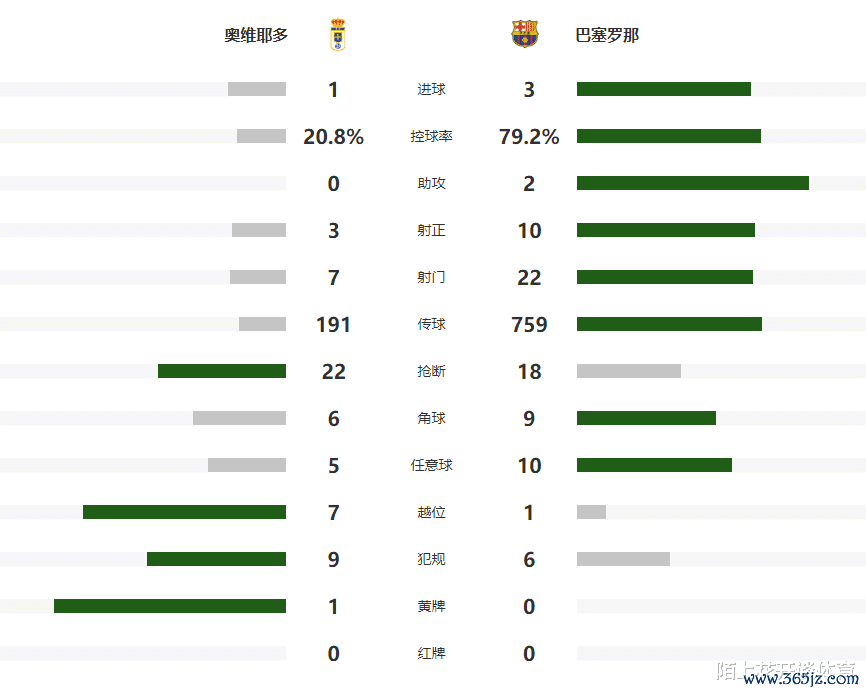Select the 巴塞罗那 team name
Image resolution: width=866 pixels, height=694 pixels.
[x=607, y=35]
